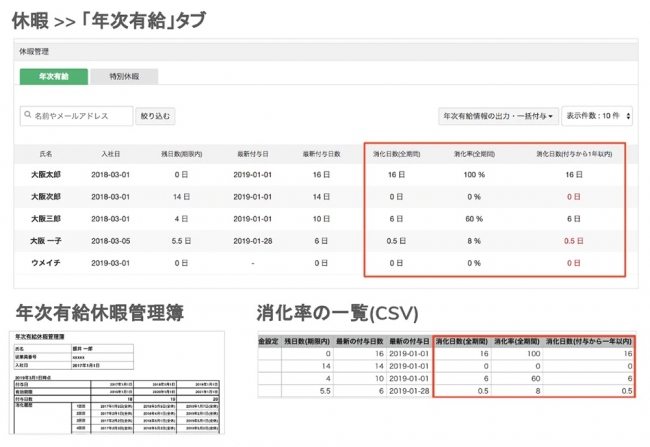Click the 残日数(期限内) column header
Screen dimensions: 650x447
click(182, 154)
